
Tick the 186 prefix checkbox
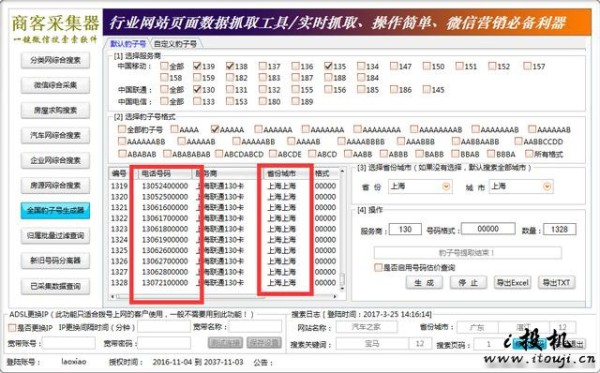pyautogui.click(x=394, y=90)
